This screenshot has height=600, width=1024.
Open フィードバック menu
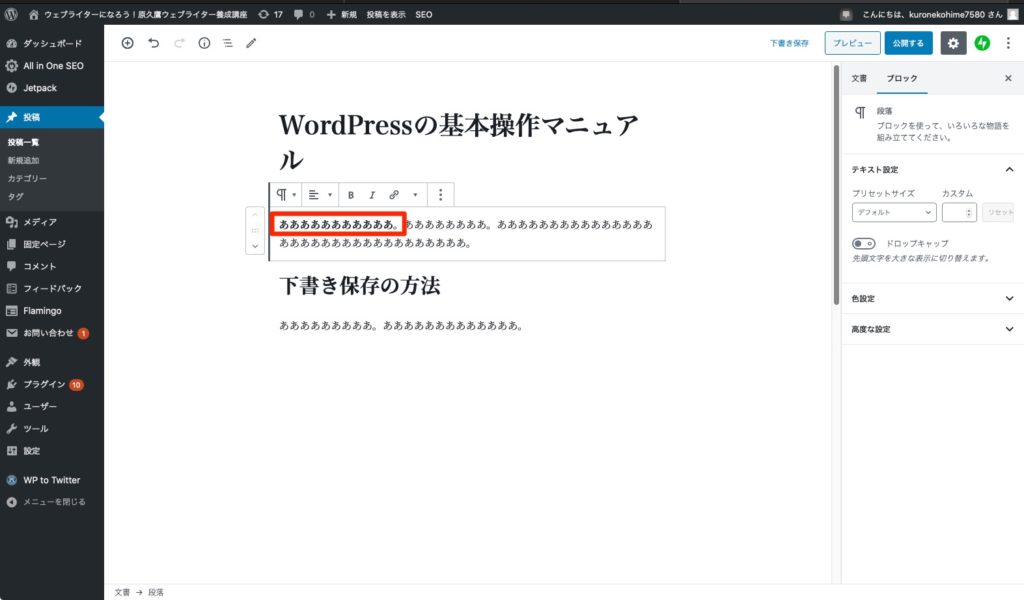click(52, 289)
